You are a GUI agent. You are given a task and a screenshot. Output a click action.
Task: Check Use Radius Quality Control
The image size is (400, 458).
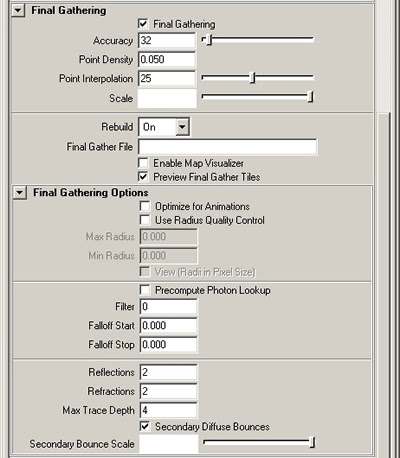(145, 220)
